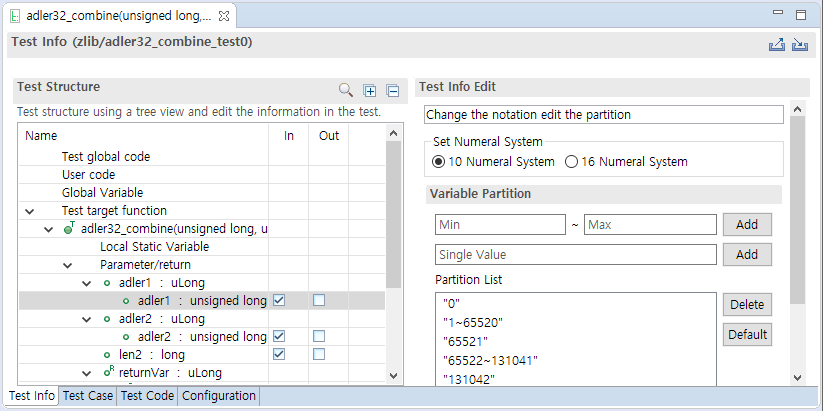The image size is (823, 411).
Task: Click the Test Structure tree scrollbar thumb
Action: [394, 215]
